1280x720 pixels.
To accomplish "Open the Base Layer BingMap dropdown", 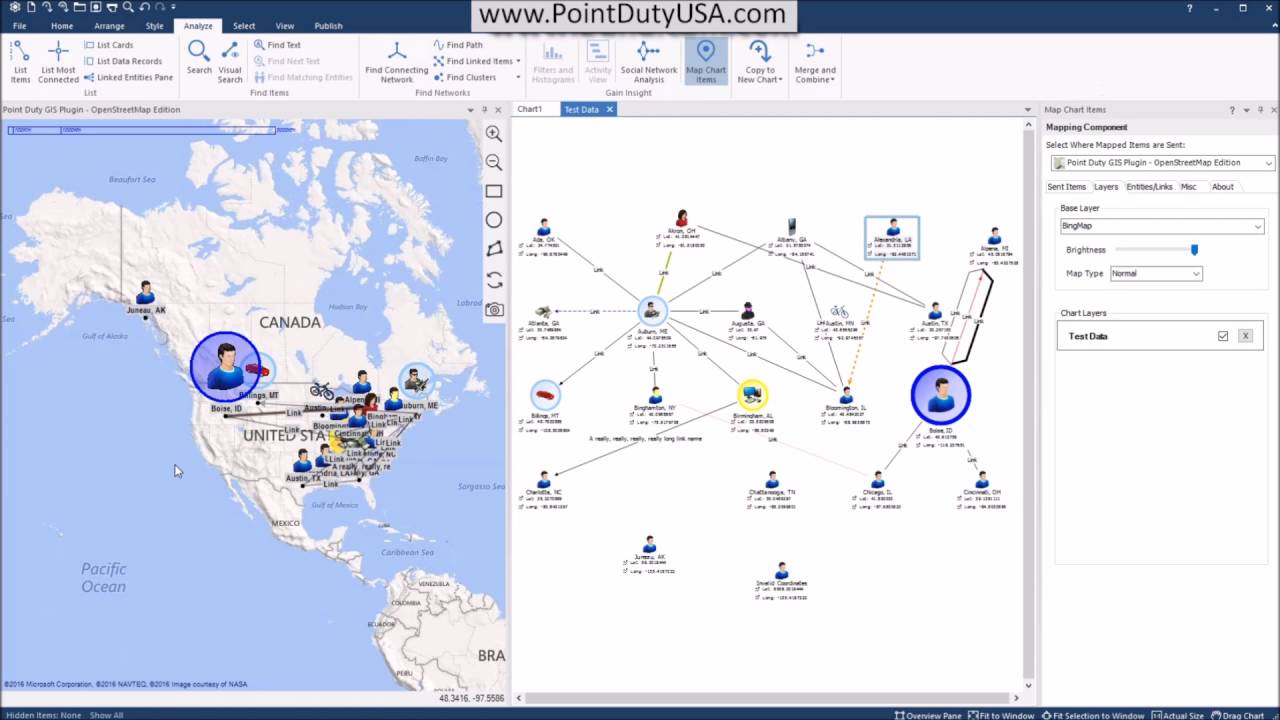I will 1162,226.
